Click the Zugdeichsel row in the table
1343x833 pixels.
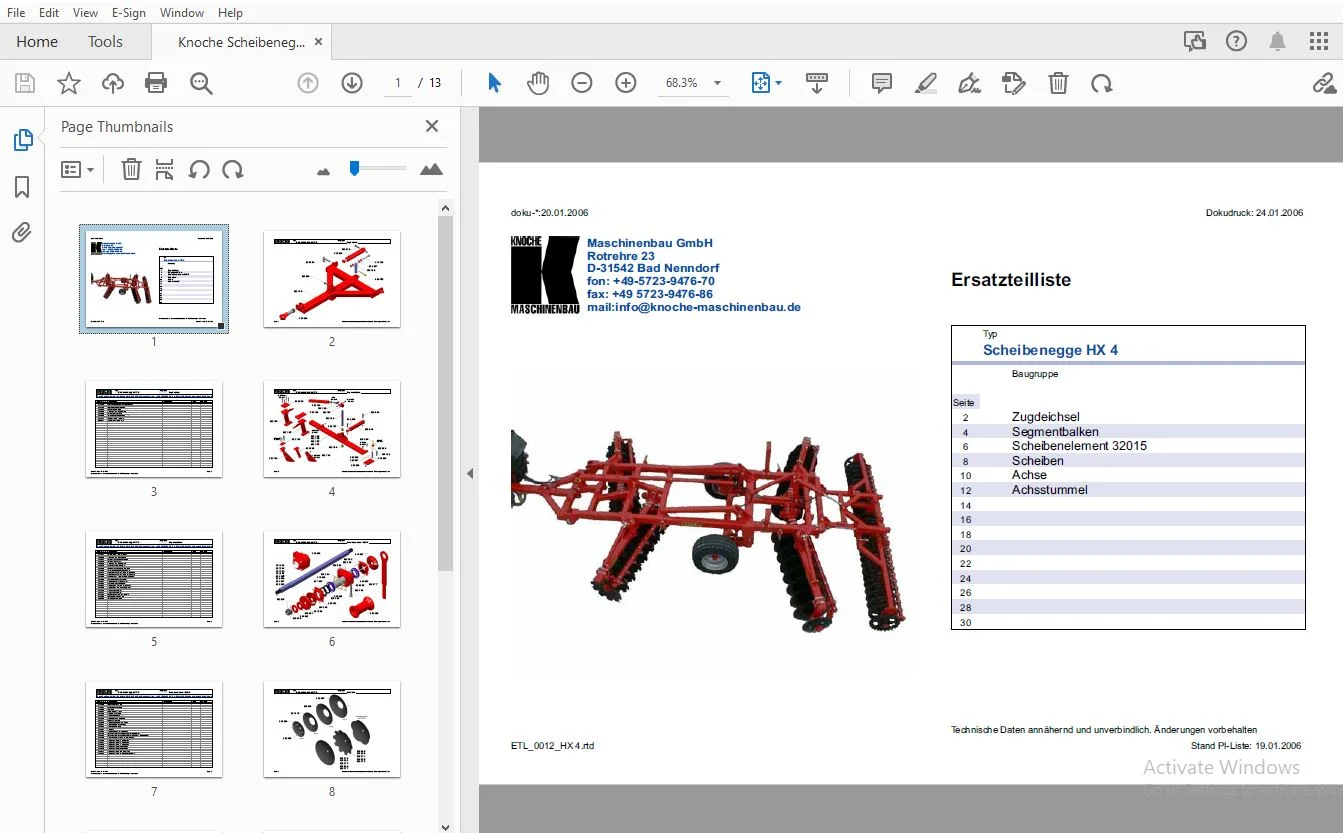(x=1128, y=417)
